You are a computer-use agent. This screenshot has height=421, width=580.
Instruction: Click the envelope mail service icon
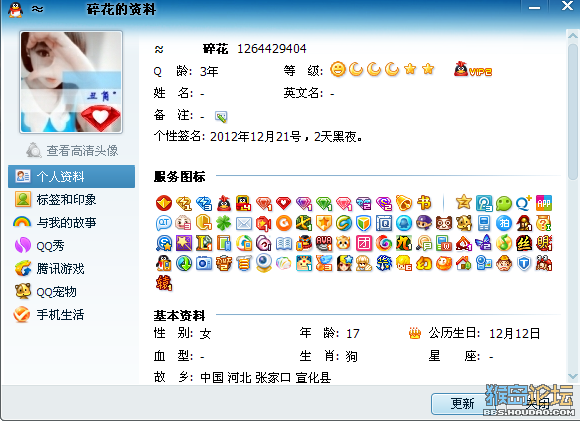click(244, 223)
